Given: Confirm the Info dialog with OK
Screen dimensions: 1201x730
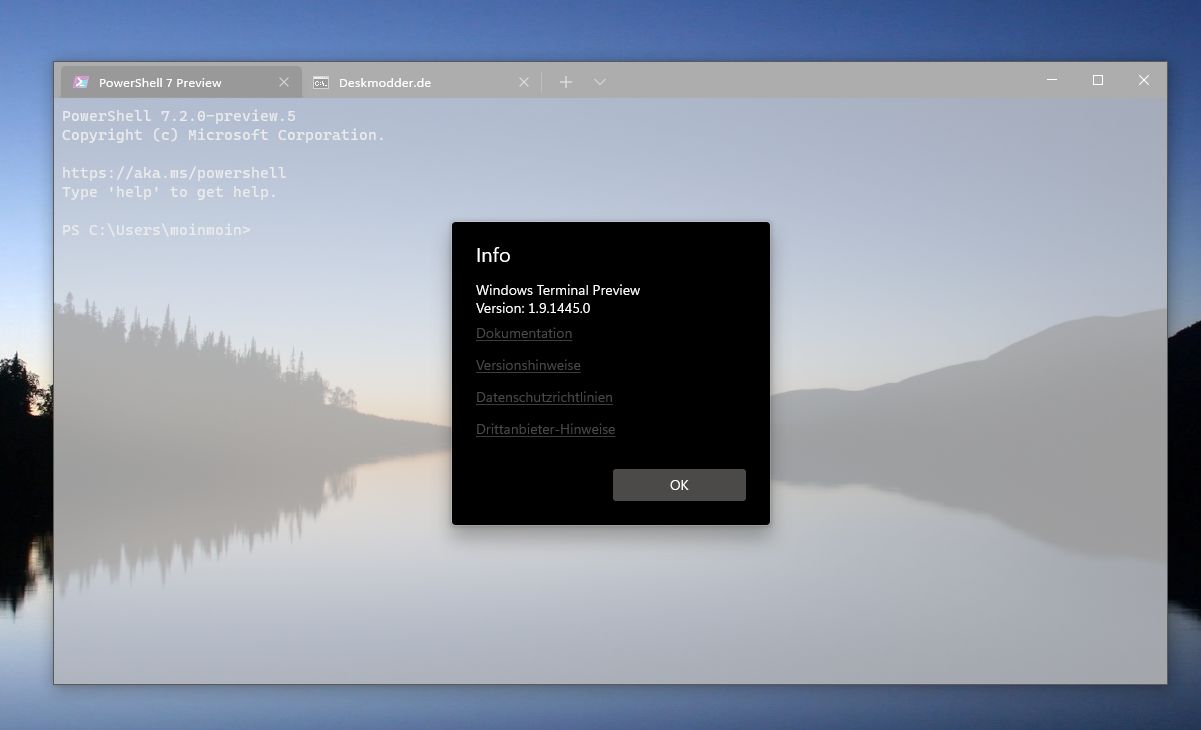Looking at the screenshot, I should point(679,485).
